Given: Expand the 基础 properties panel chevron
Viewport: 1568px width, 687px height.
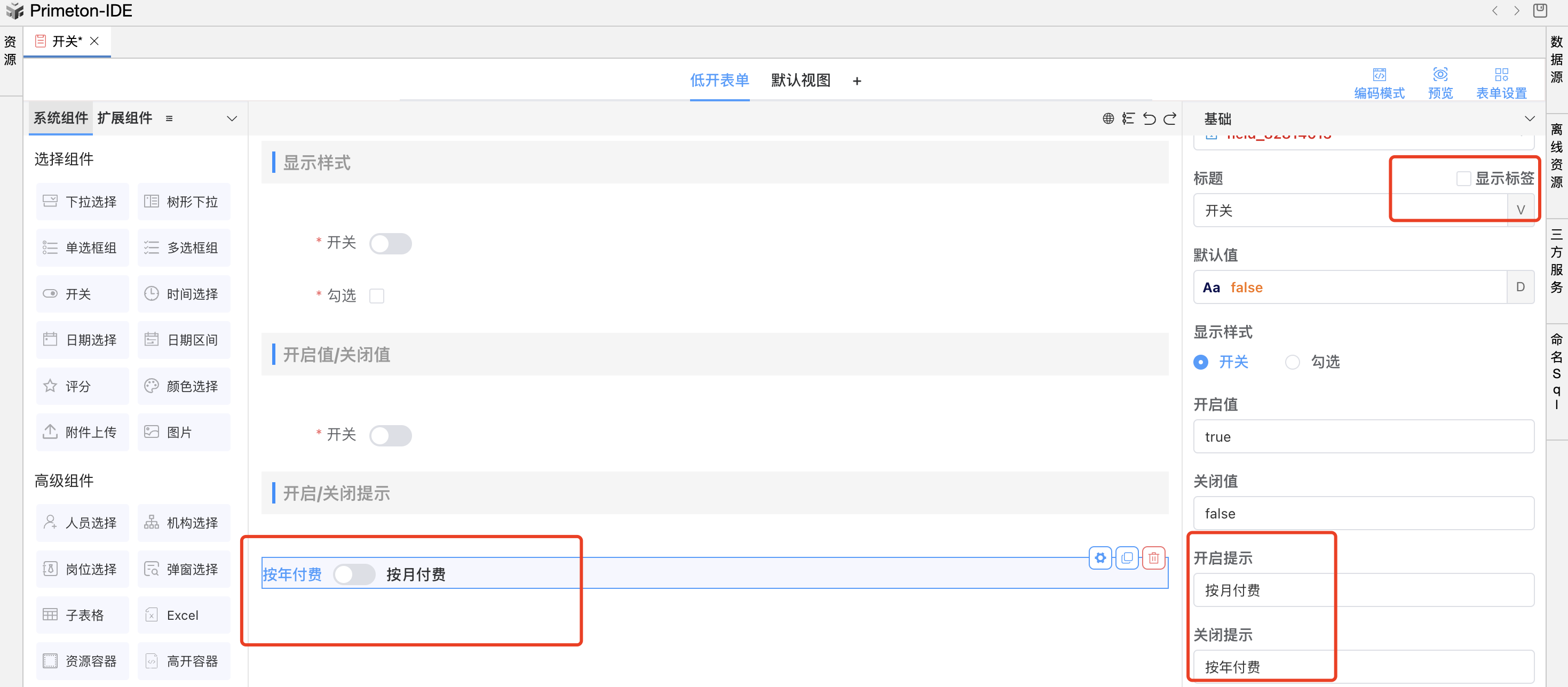Looking at the screenshot, I should coord(1529,118).
